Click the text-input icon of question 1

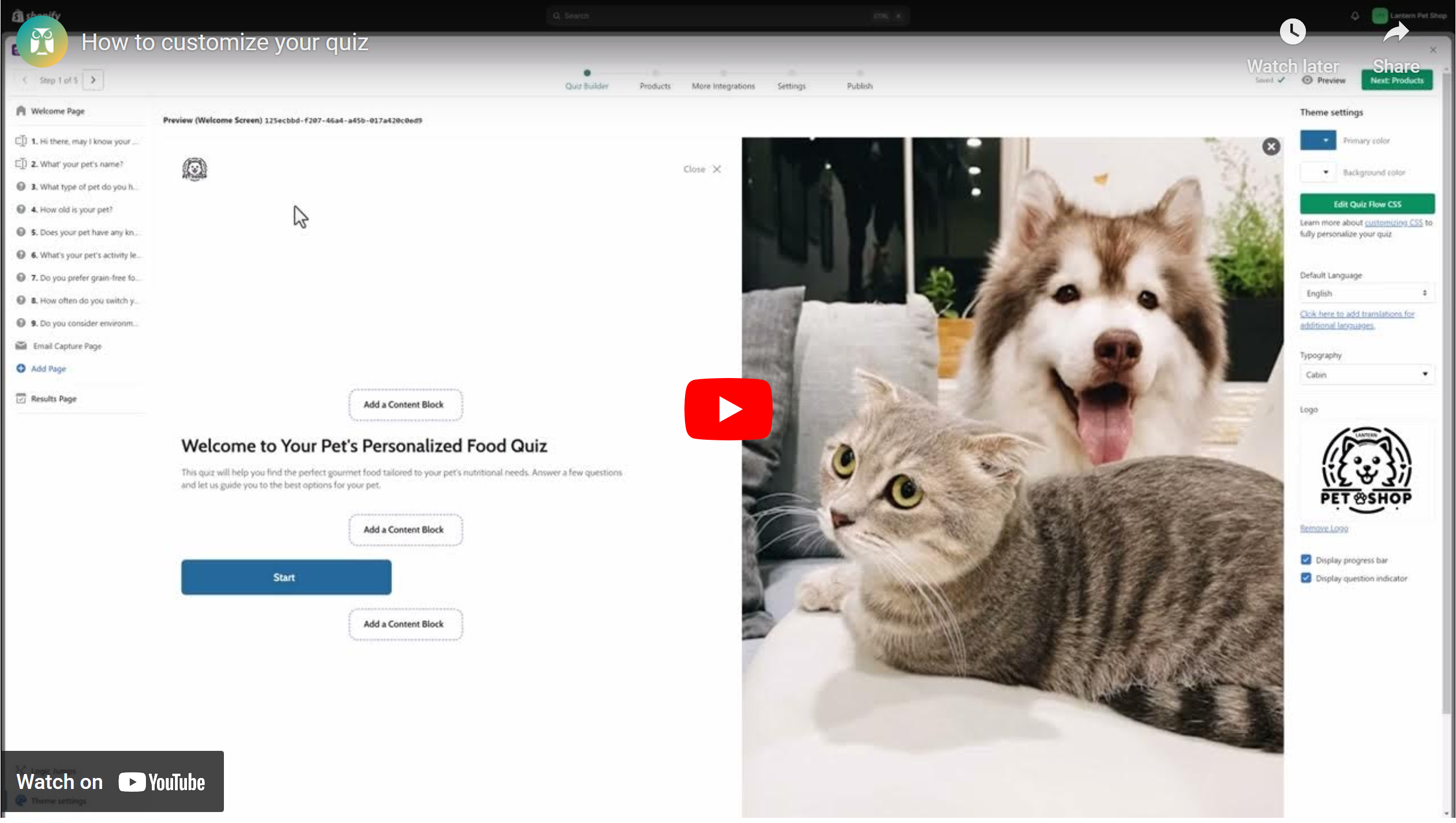point(21,141)
